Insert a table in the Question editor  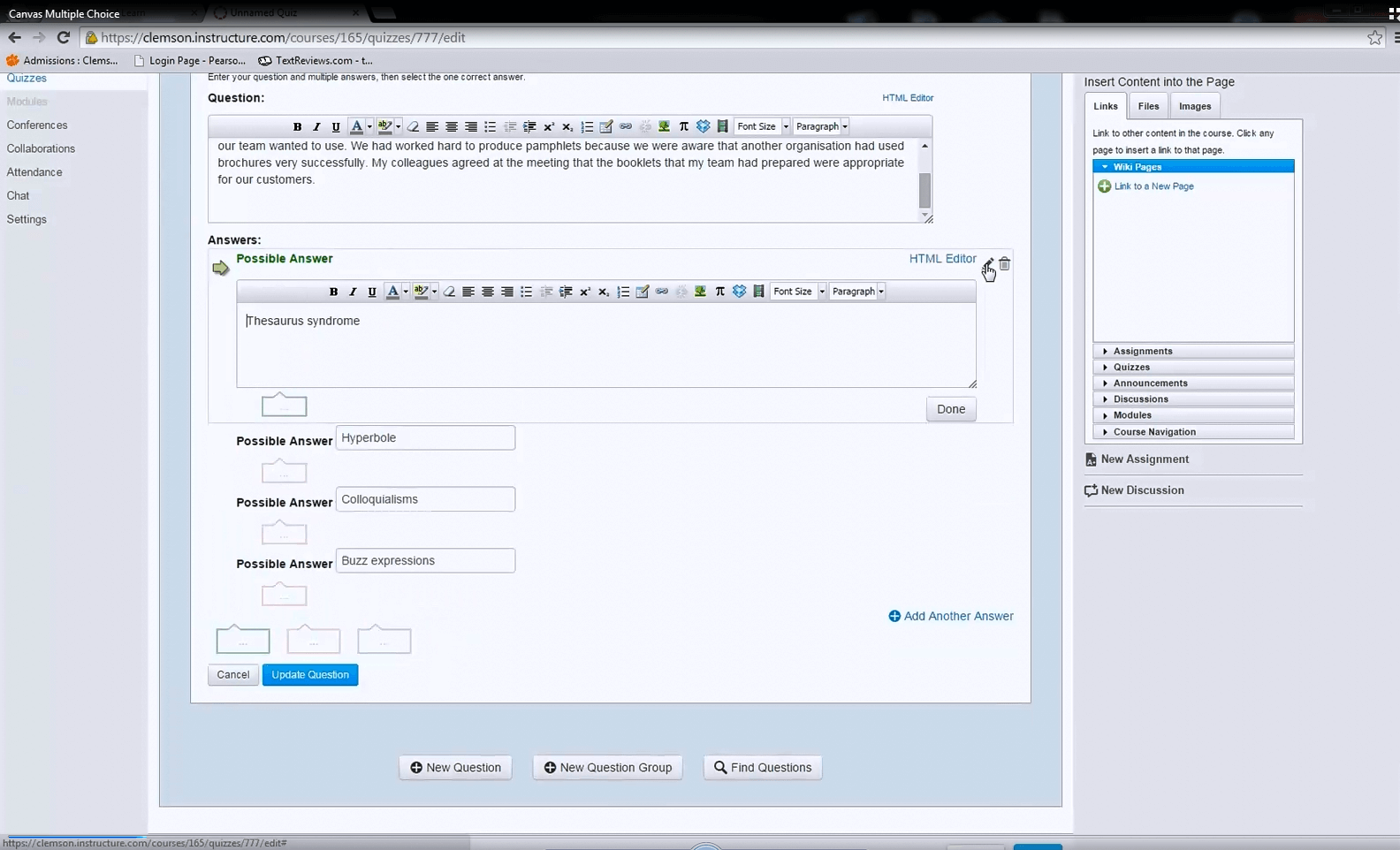[606, 126]
